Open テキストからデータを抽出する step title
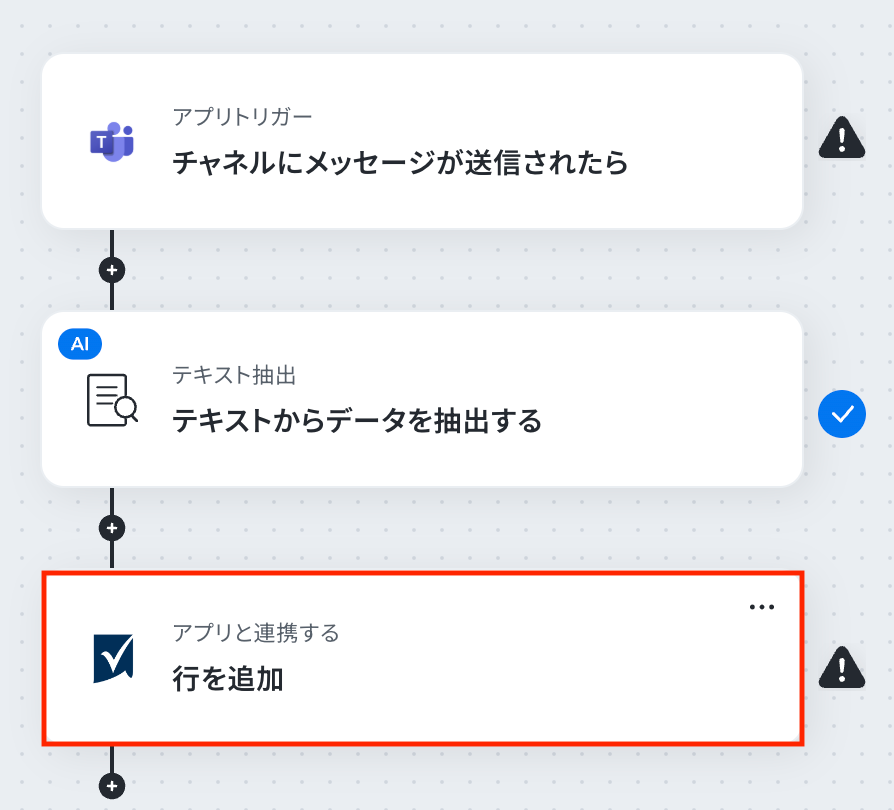894x810 pixels. click(x=357, y=421)
